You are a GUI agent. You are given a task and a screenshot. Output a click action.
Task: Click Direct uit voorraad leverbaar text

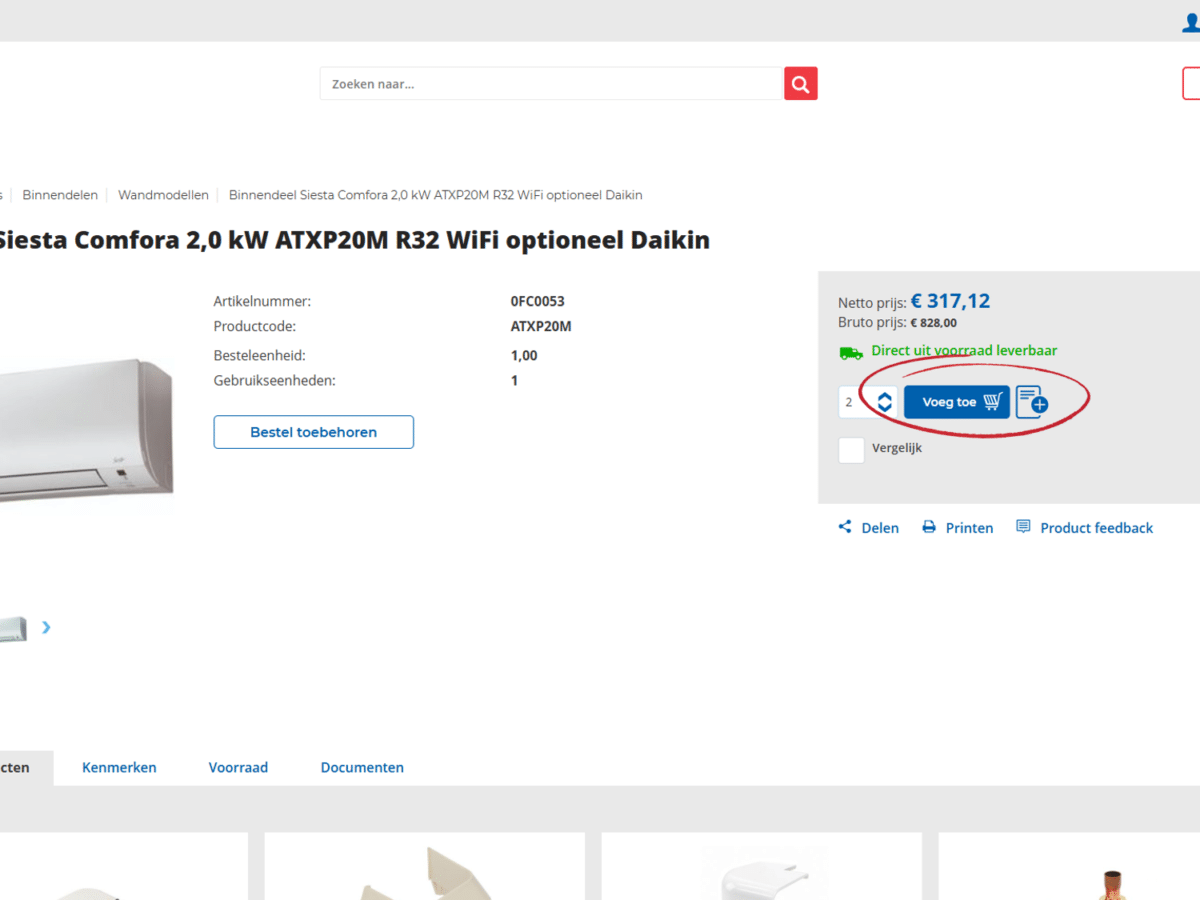964,351
